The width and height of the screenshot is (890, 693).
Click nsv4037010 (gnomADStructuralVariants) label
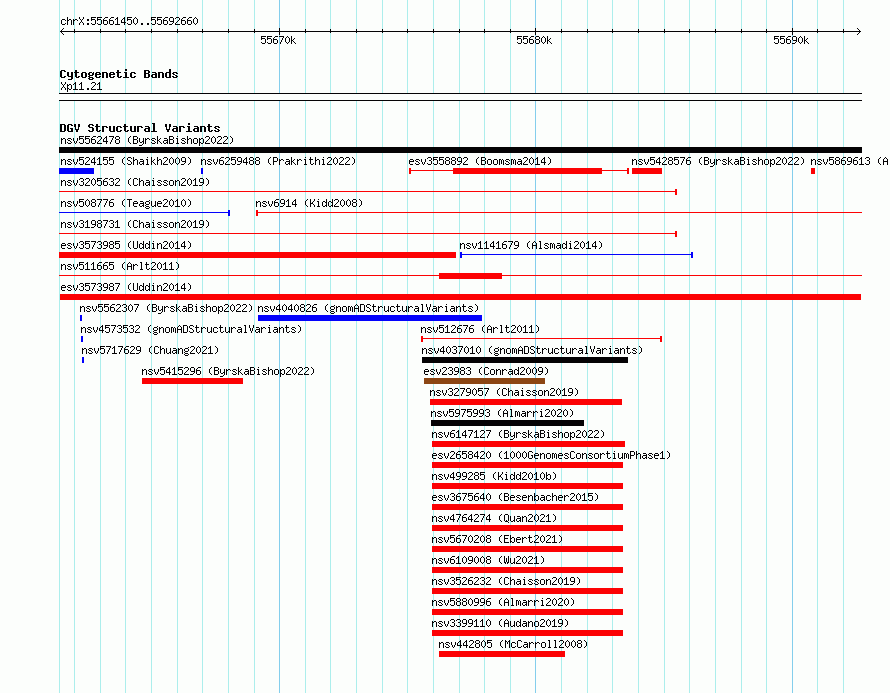pos(532,350)
